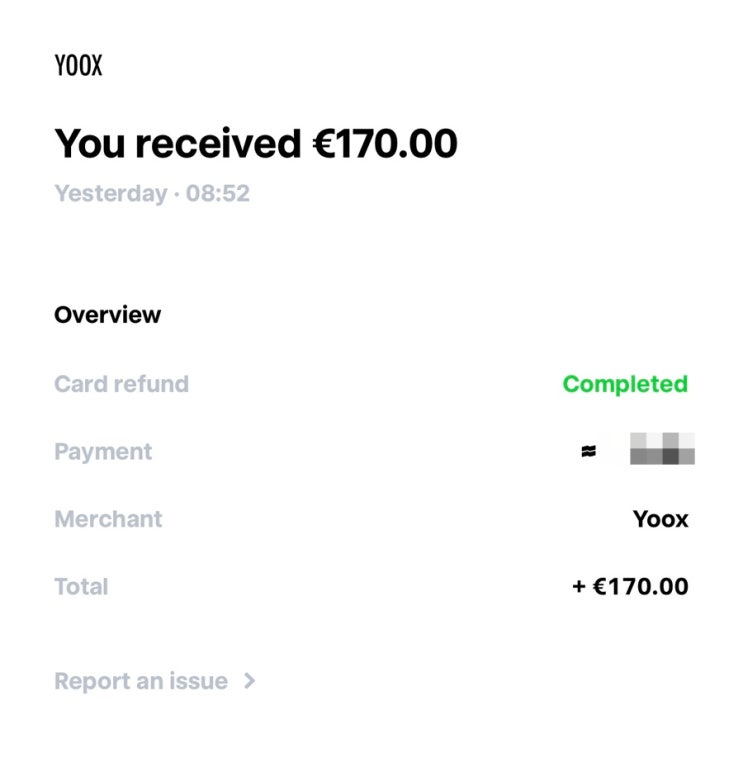Screen dimensions: 743x776
Task: Click the YOOX logo at top
Action: pyautogui.click(x=78, y=66)
